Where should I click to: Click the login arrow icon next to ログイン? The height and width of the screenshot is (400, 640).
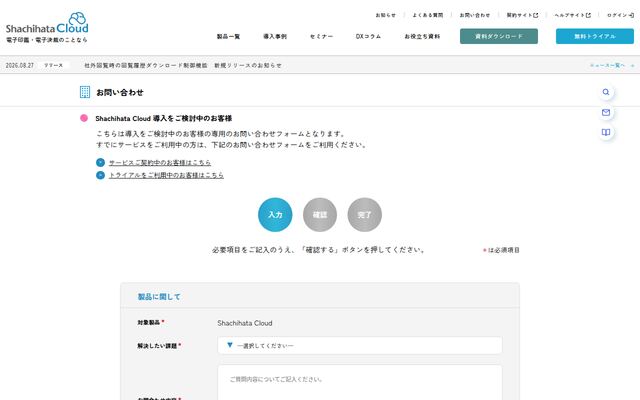pyautogui.click(x=631, y=15)
